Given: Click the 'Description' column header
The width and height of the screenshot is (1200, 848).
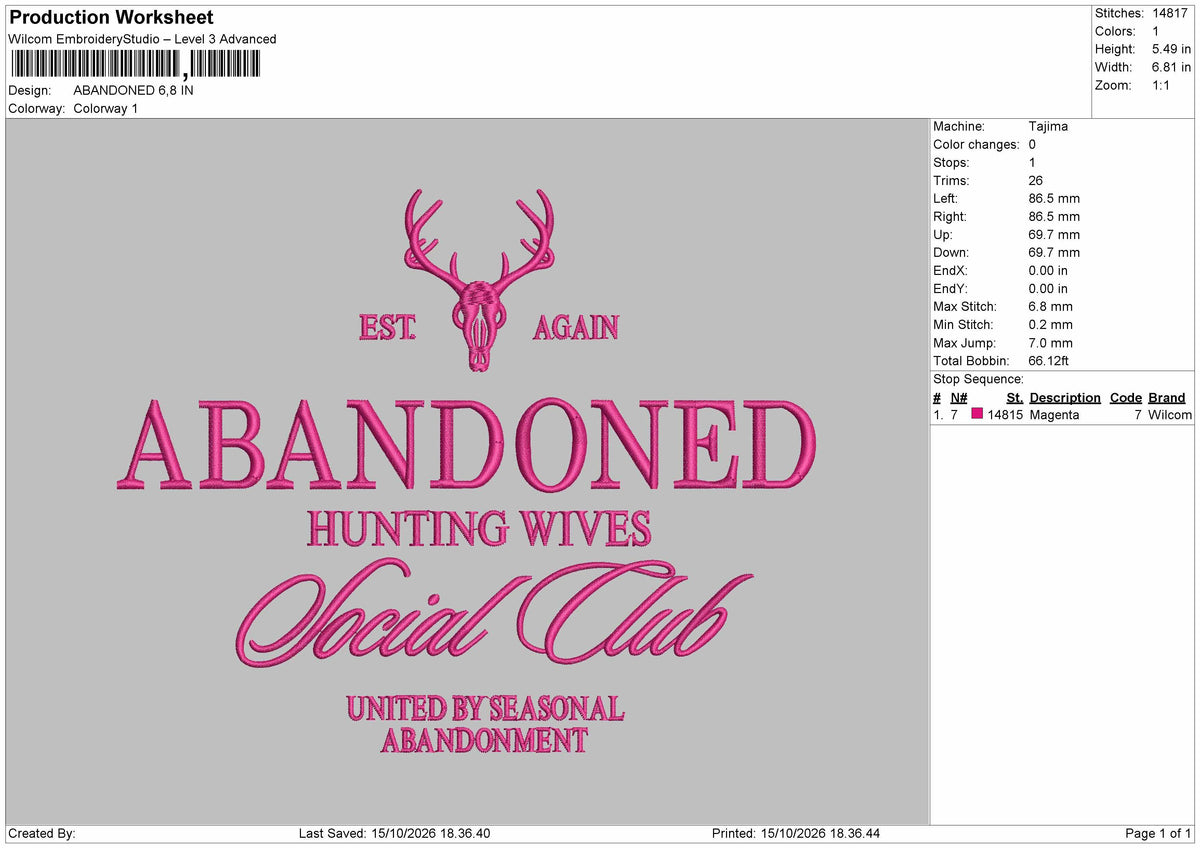Looking at the screenshot, I should pyautogui.click(x=1065, y=397).
